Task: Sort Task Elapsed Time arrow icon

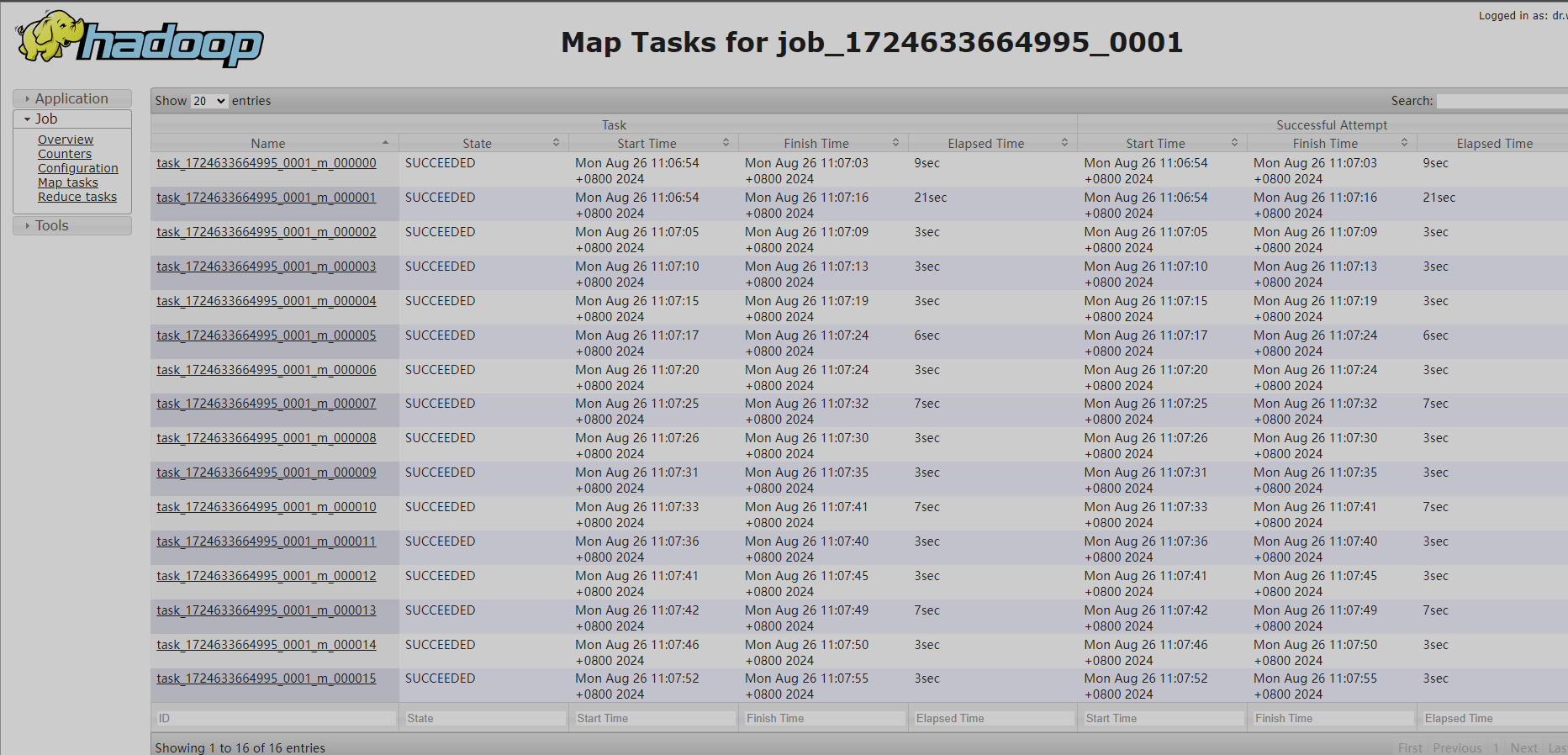Action: (x=1064, y=143)
